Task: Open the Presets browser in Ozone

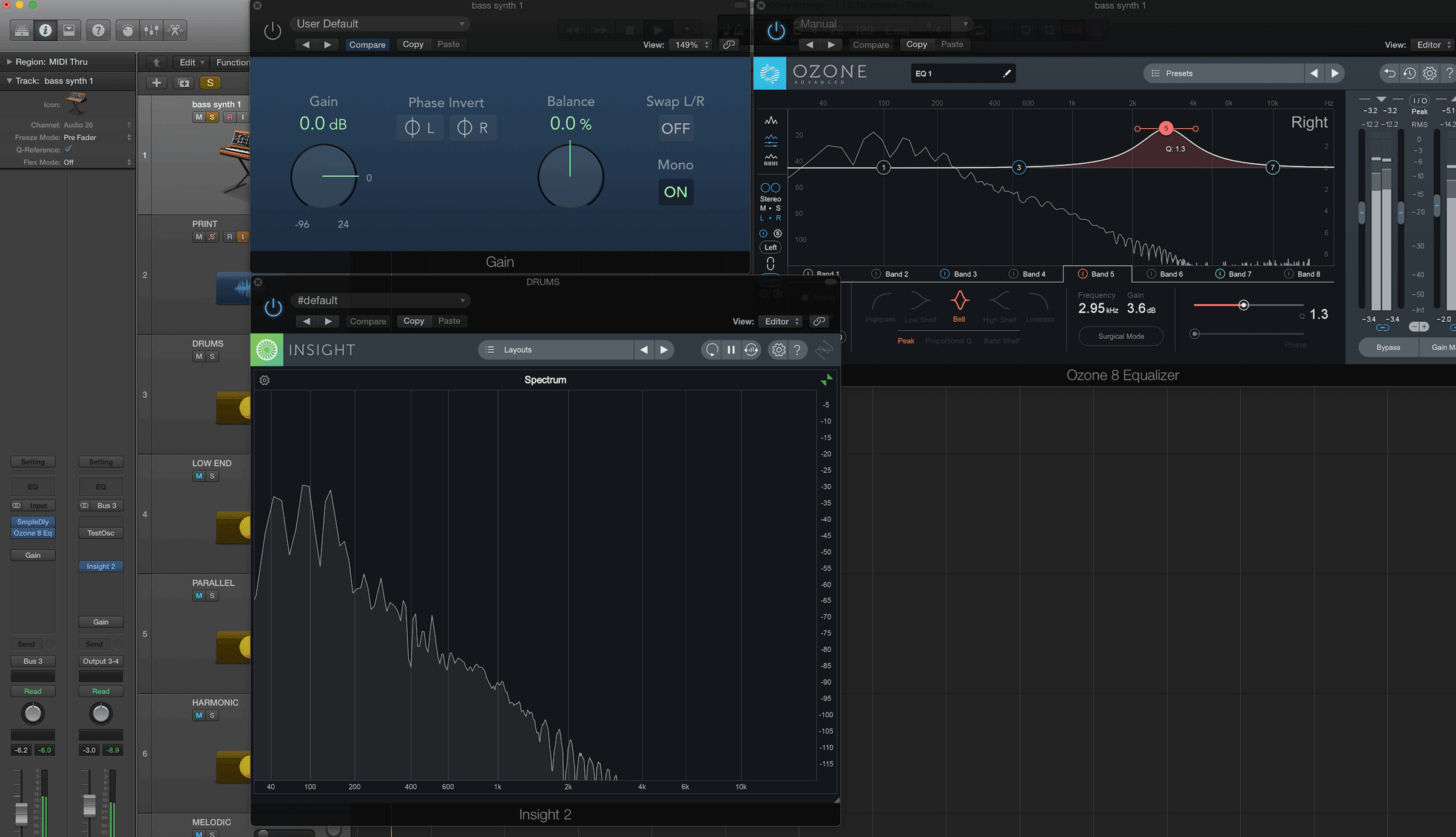Action: click(x=1224, y=73)
